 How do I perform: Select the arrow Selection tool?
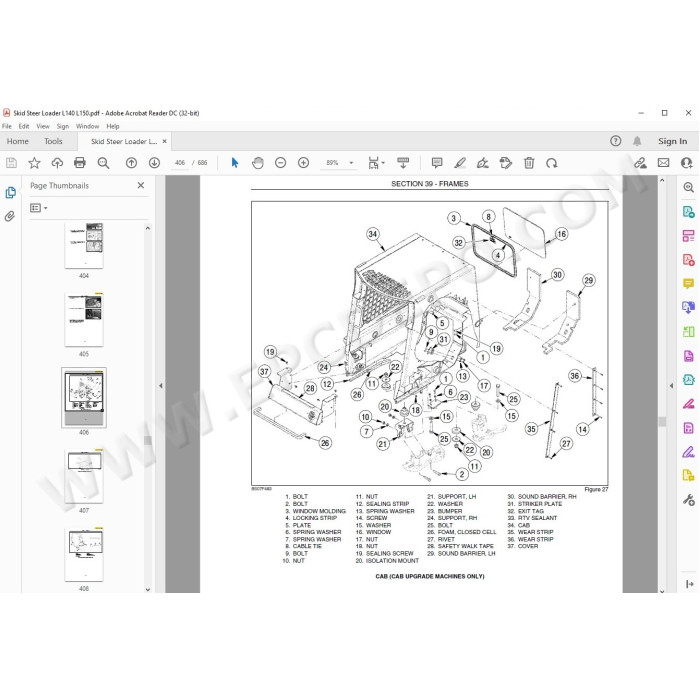235,163
